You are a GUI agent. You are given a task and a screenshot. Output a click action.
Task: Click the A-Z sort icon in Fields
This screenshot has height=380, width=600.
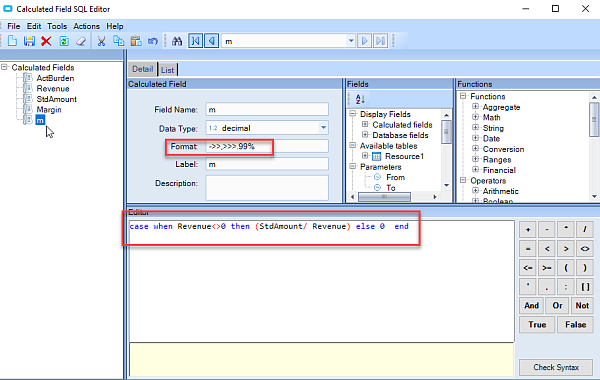[x=360, y=99]
